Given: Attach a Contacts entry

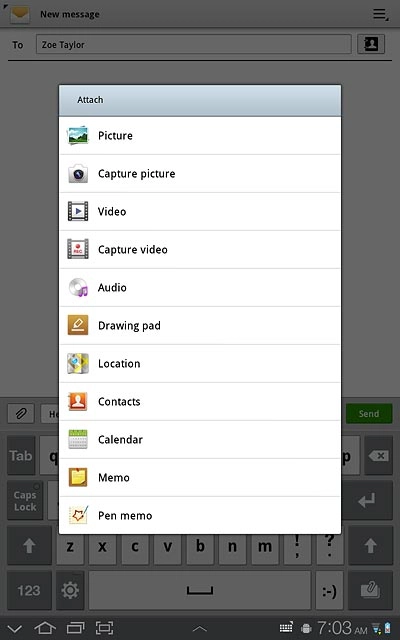Looking at the screenshot, I should 200,402.
